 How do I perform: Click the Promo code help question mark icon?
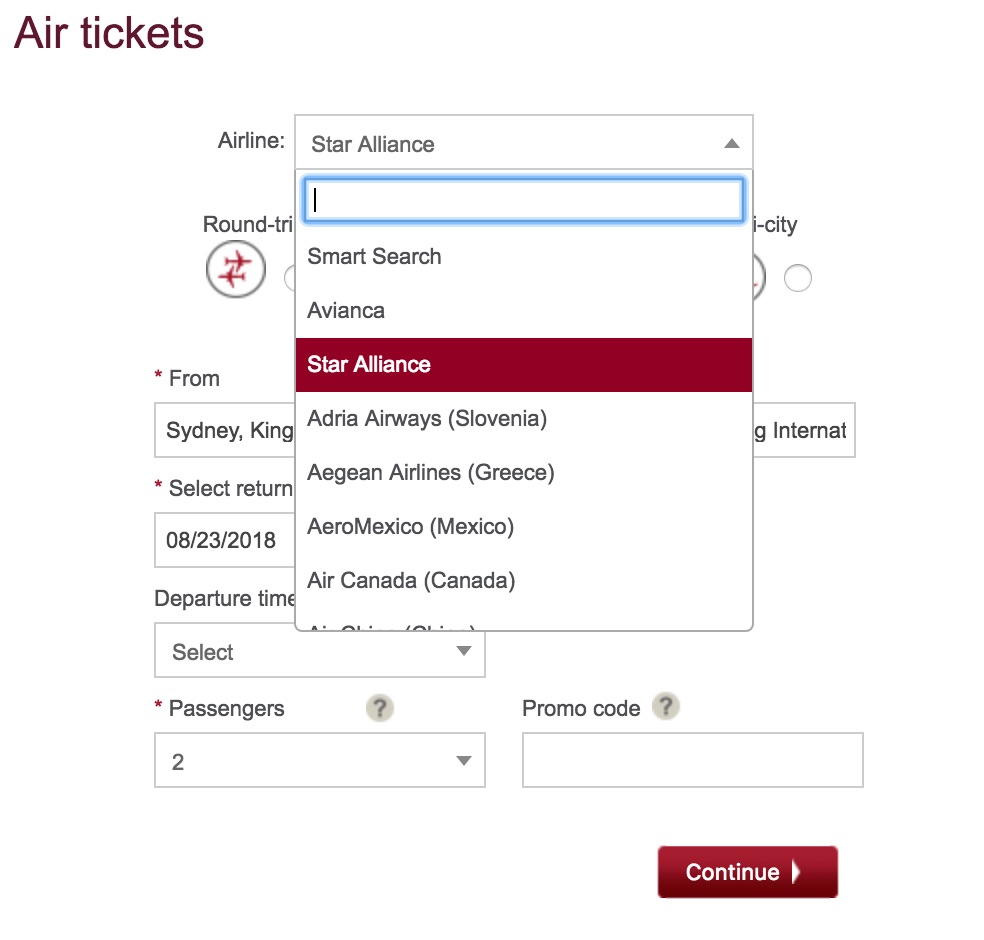[666, 707]
